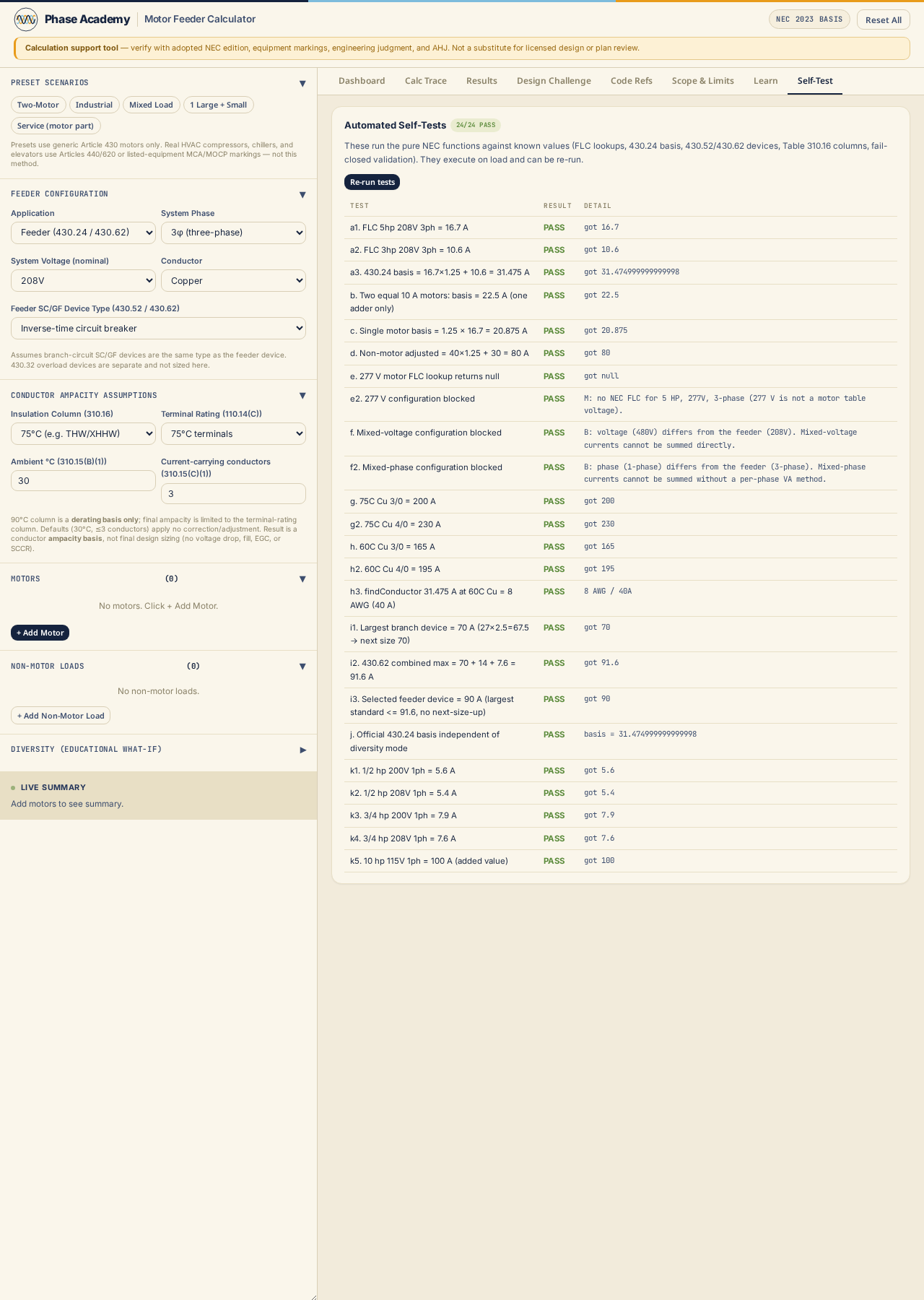Viewport: 924px width, 1300px height.
Task: Open the Conductor material dropdown
Action: click(x=233, y=280)
